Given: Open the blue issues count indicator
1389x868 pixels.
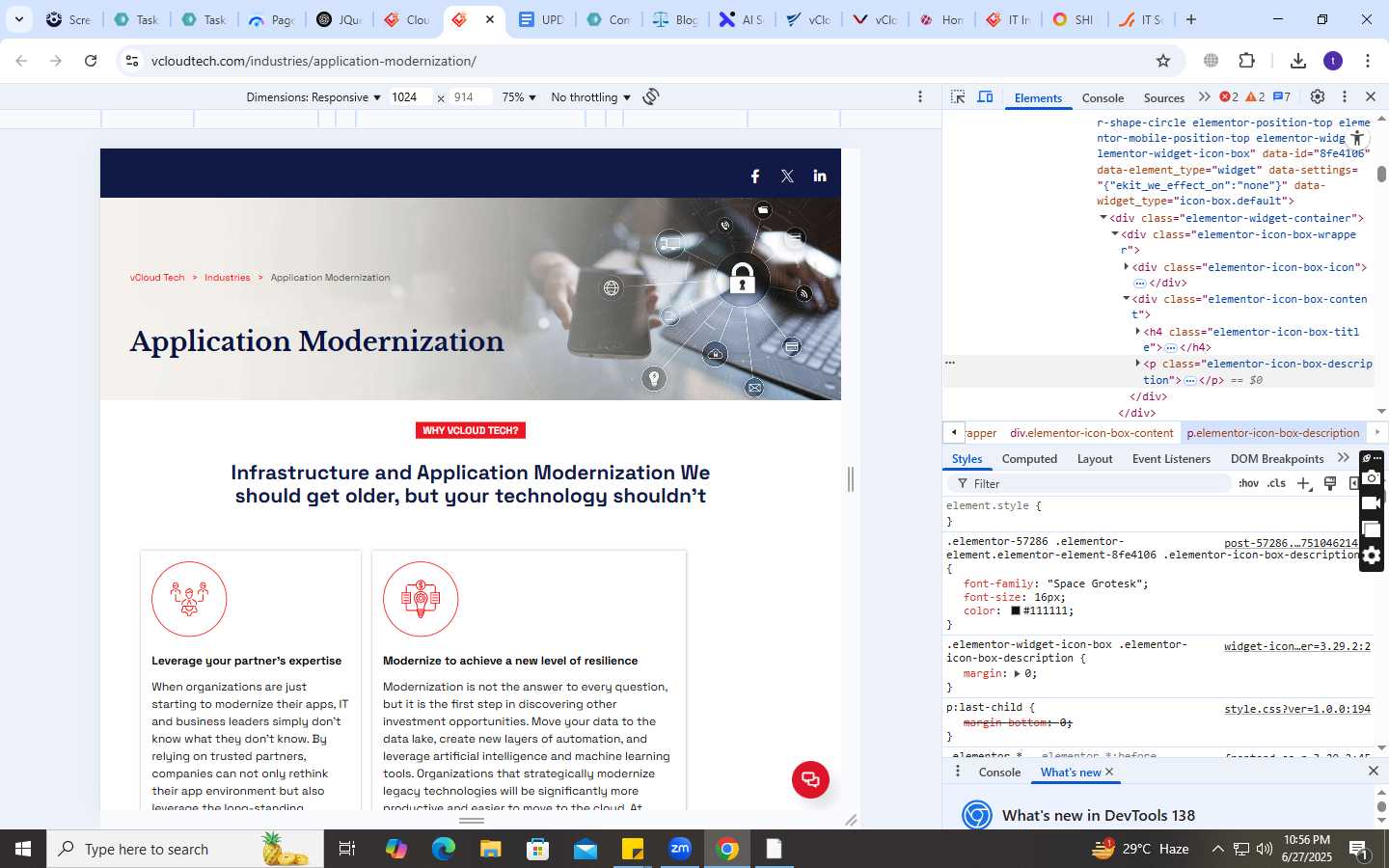Looking at the screenshot, I should [x=1282, y=96].
